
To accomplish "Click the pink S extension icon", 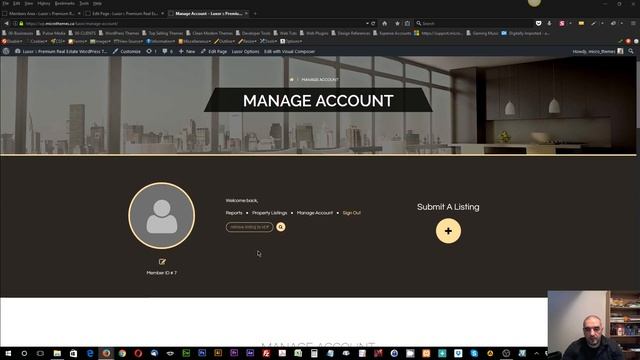I will [562, 24].
